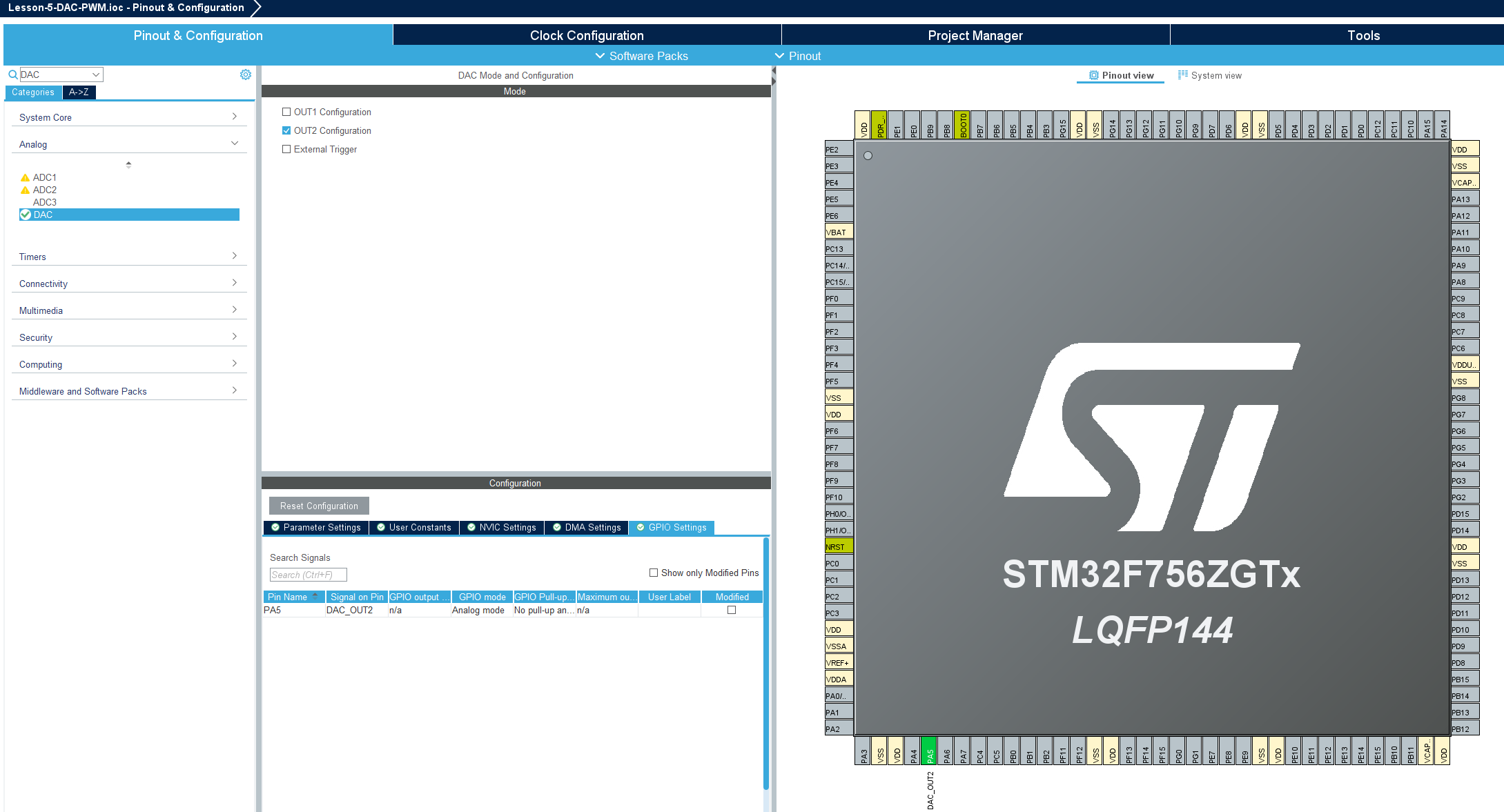Focus the Search Signals input field
Screen dimensions: 1504x812
point(308,575)
